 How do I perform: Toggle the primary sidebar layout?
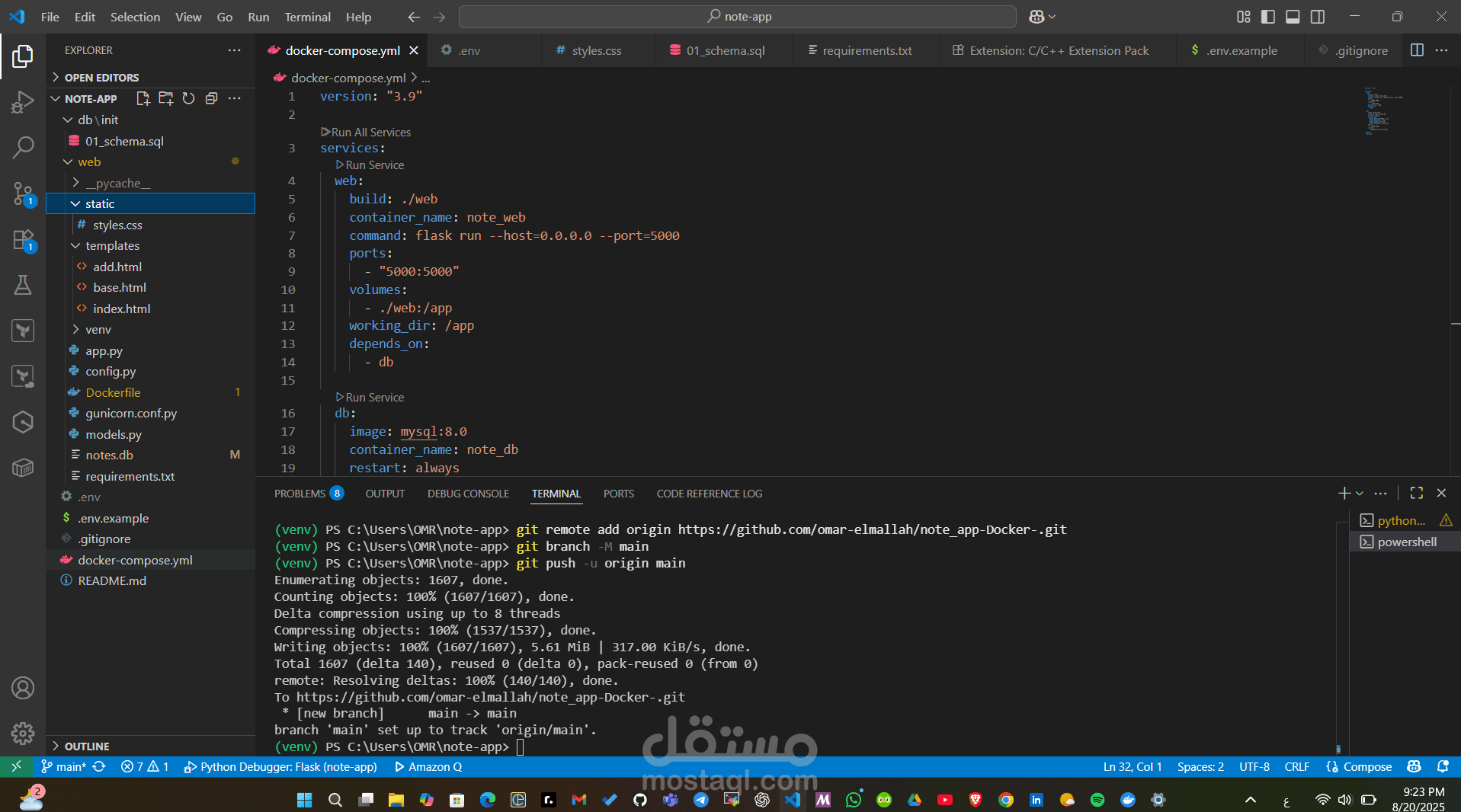coord(1267,16)
